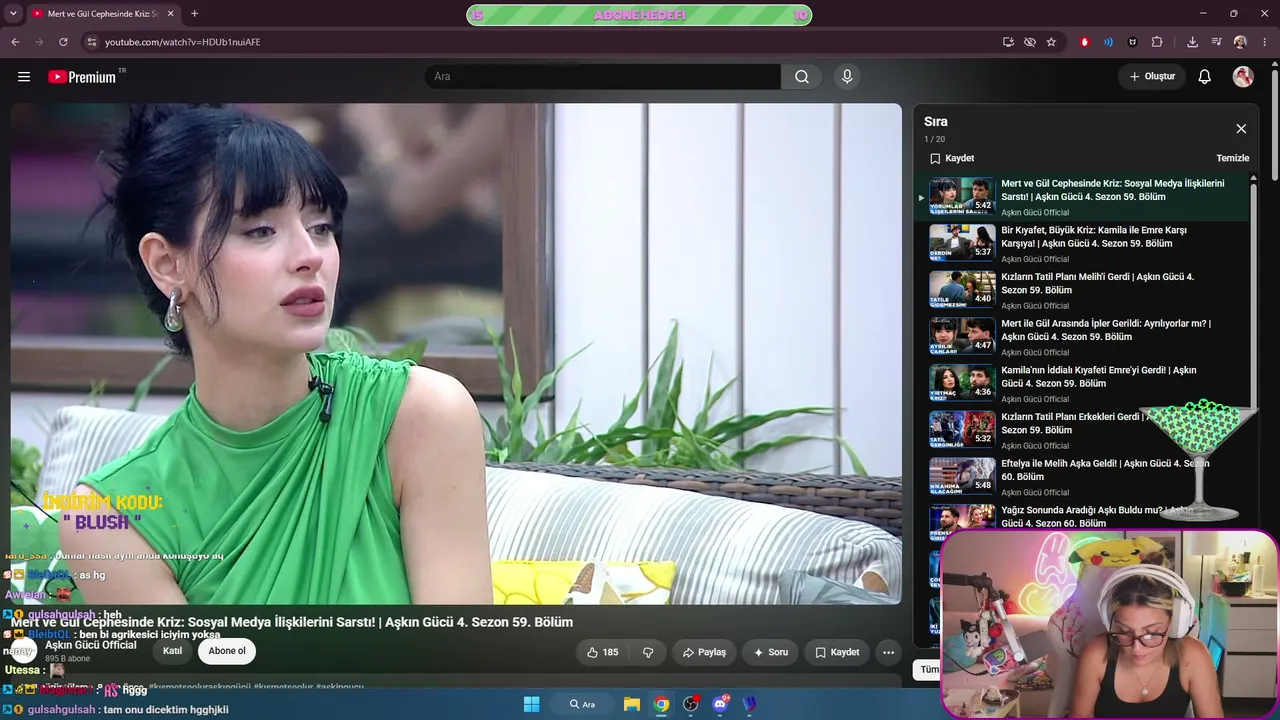Open the Aşkın Gücü Official channel name
The width and height of the screenshot is (1280, 720).
[91, 645]
